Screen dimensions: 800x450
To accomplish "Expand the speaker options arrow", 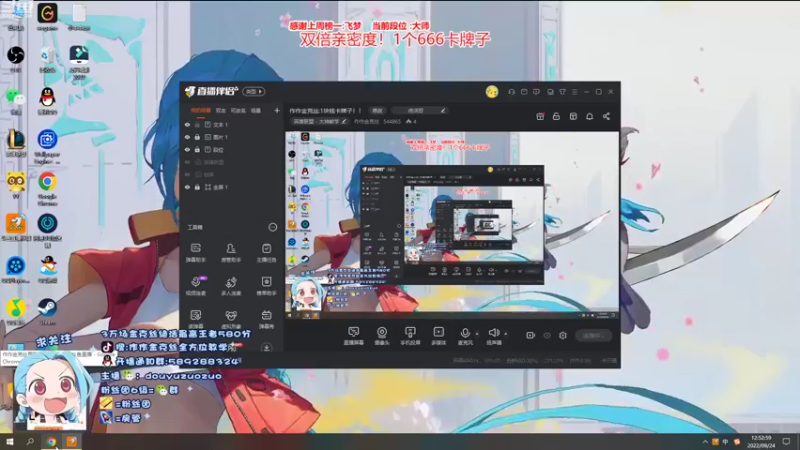I will [x=506, y=334].
